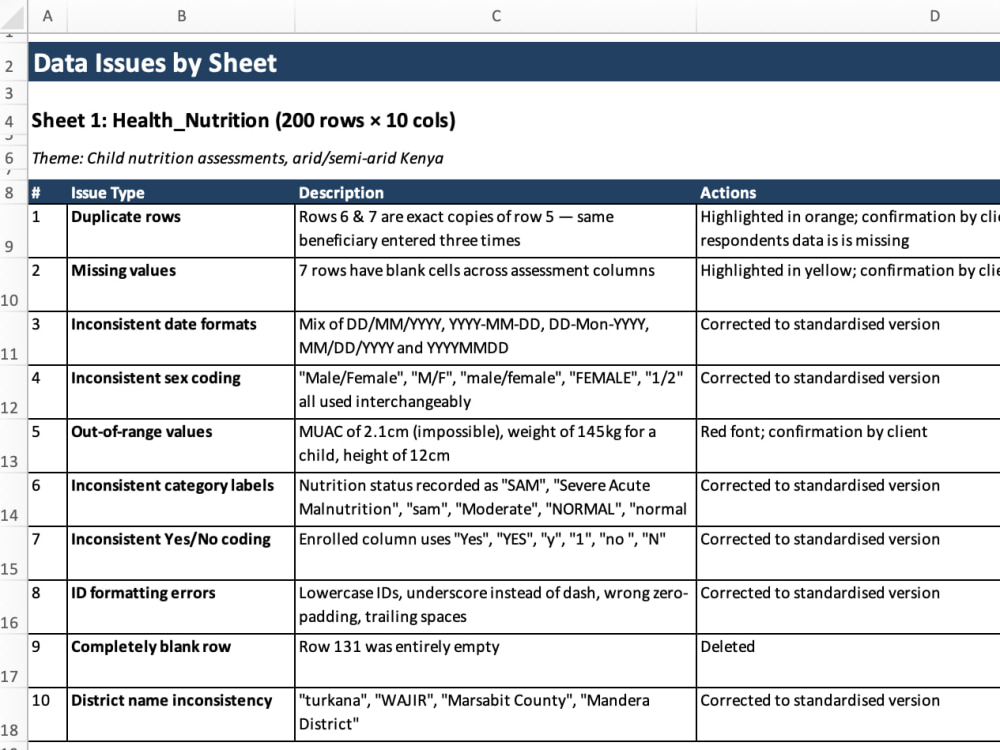Click the 'Actions' header cell
This screenshot has width=1000, height=750.
(848, 193)
